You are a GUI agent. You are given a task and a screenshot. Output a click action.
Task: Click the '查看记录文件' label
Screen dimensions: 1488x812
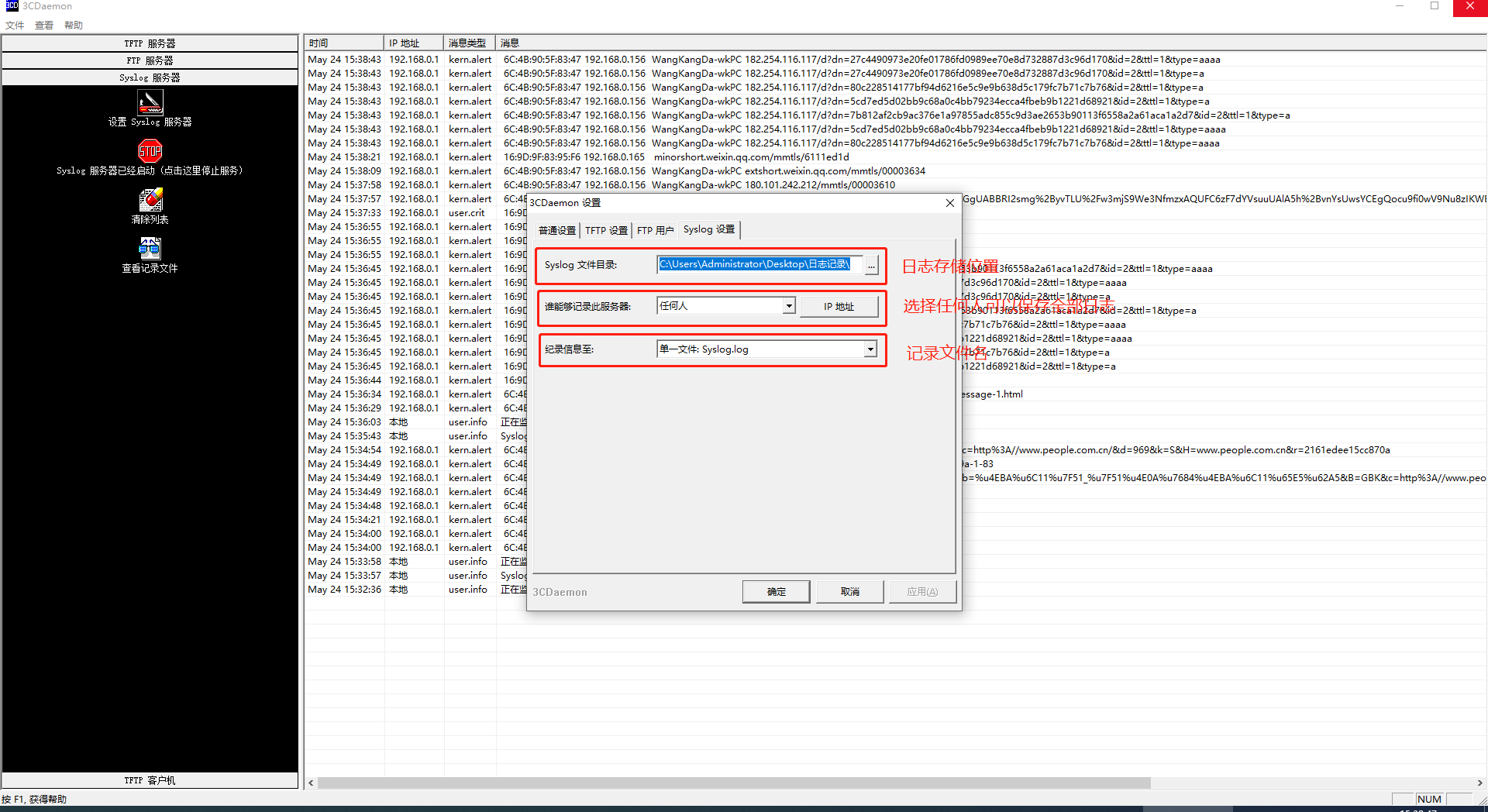coord(150,268)
